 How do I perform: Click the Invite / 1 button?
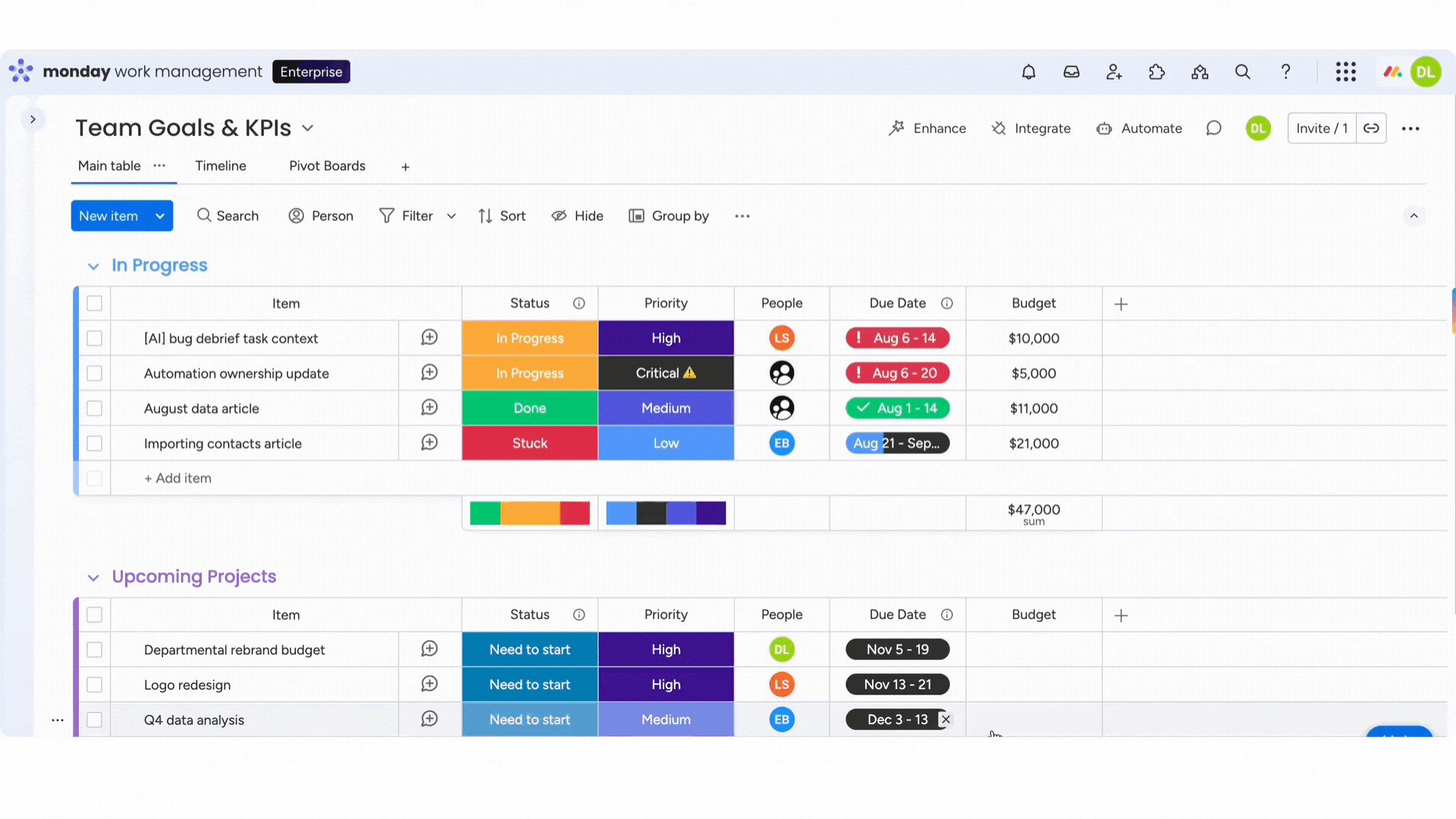(1321, 127)
